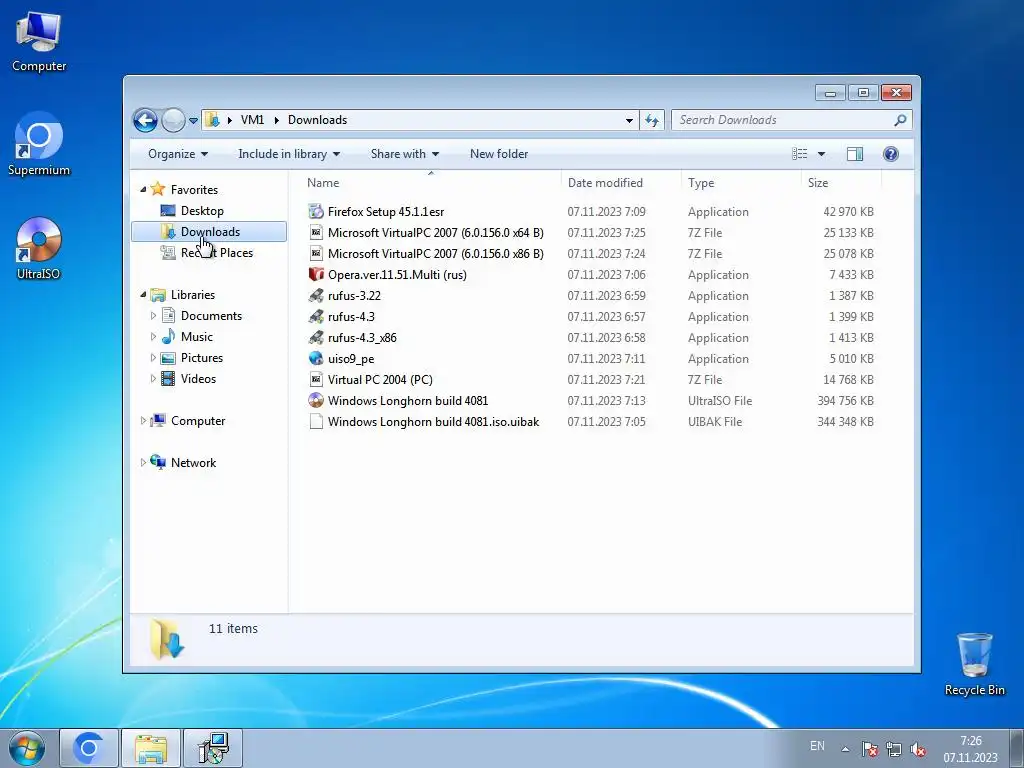This screenshot has height=768, width=1024.
Task: Select the Supermium desktop shortcut
Action: [x=39, y=145]
